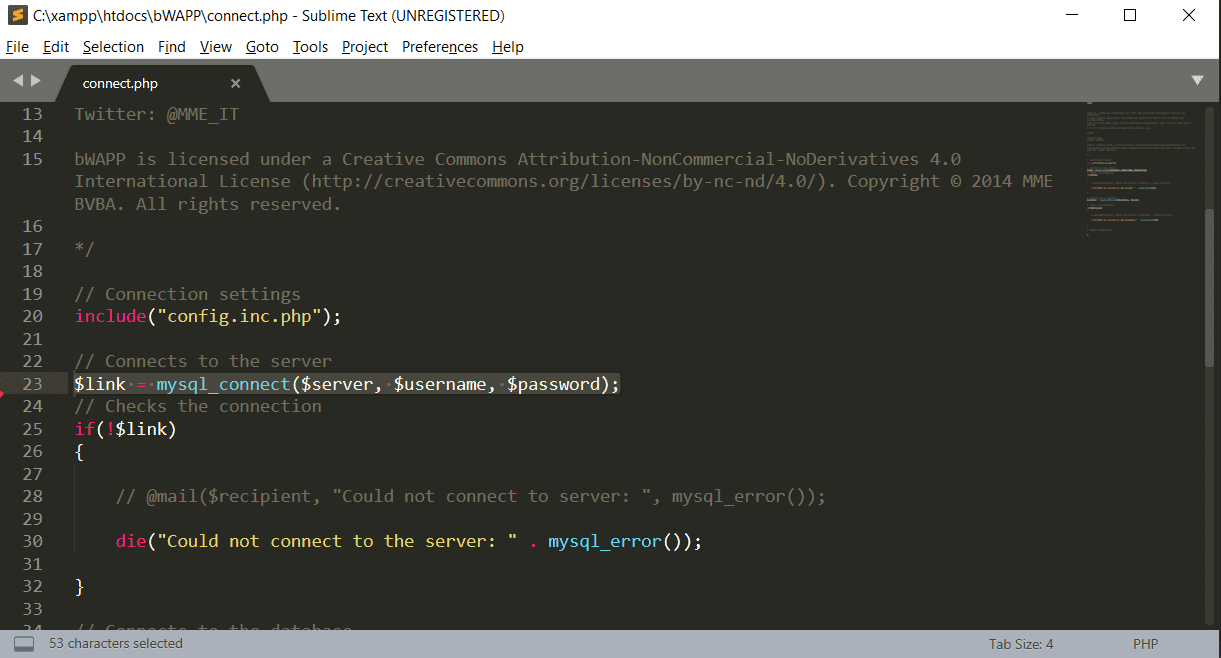Open the View menu
This screenshot has width=1221, height=658.
[215, 47]
